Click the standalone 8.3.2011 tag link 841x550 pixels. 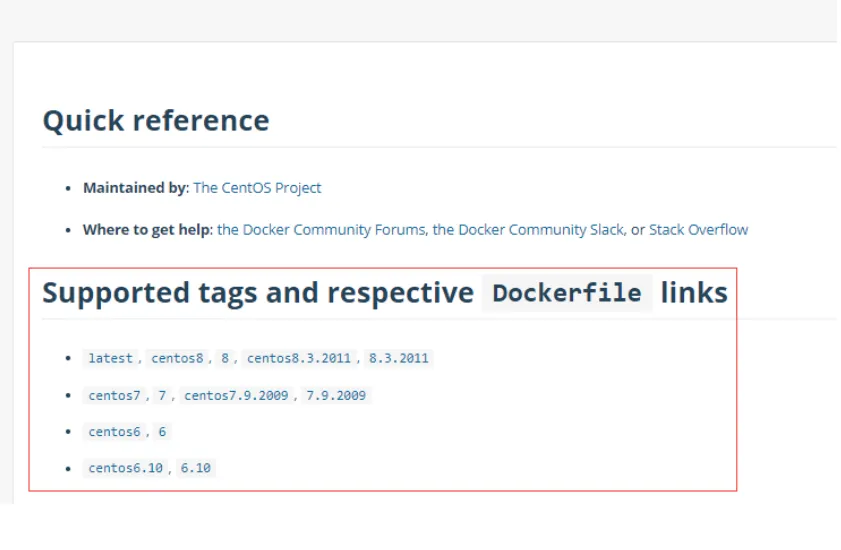[398, 358]
